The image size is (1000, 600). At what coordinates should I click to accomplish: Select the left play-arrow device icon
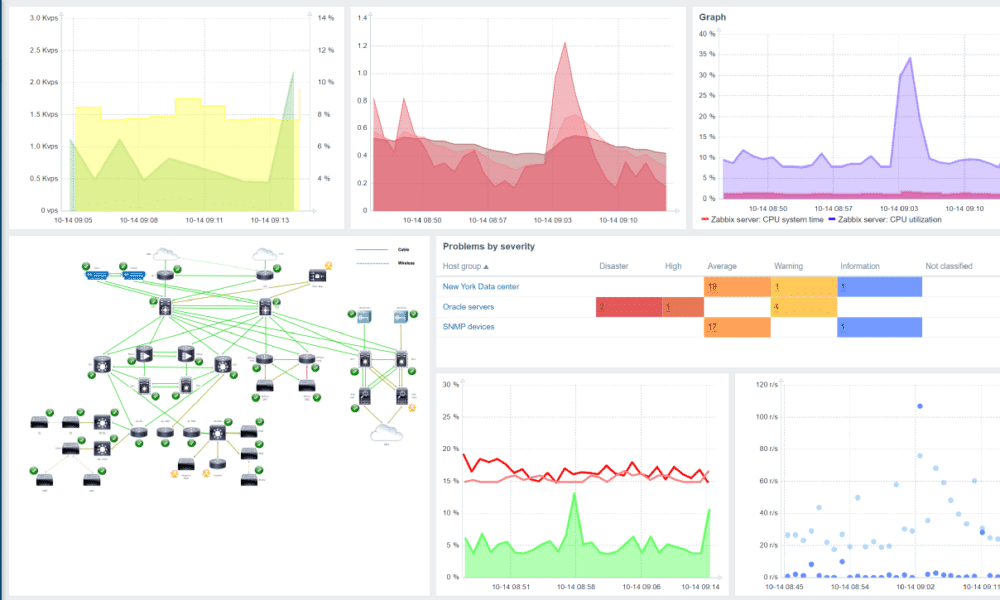pos(145,355)
